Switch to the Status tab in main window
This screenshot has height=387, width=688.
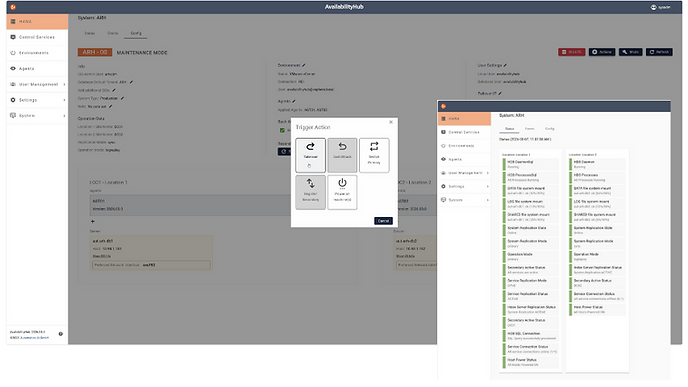pos(90,33)
